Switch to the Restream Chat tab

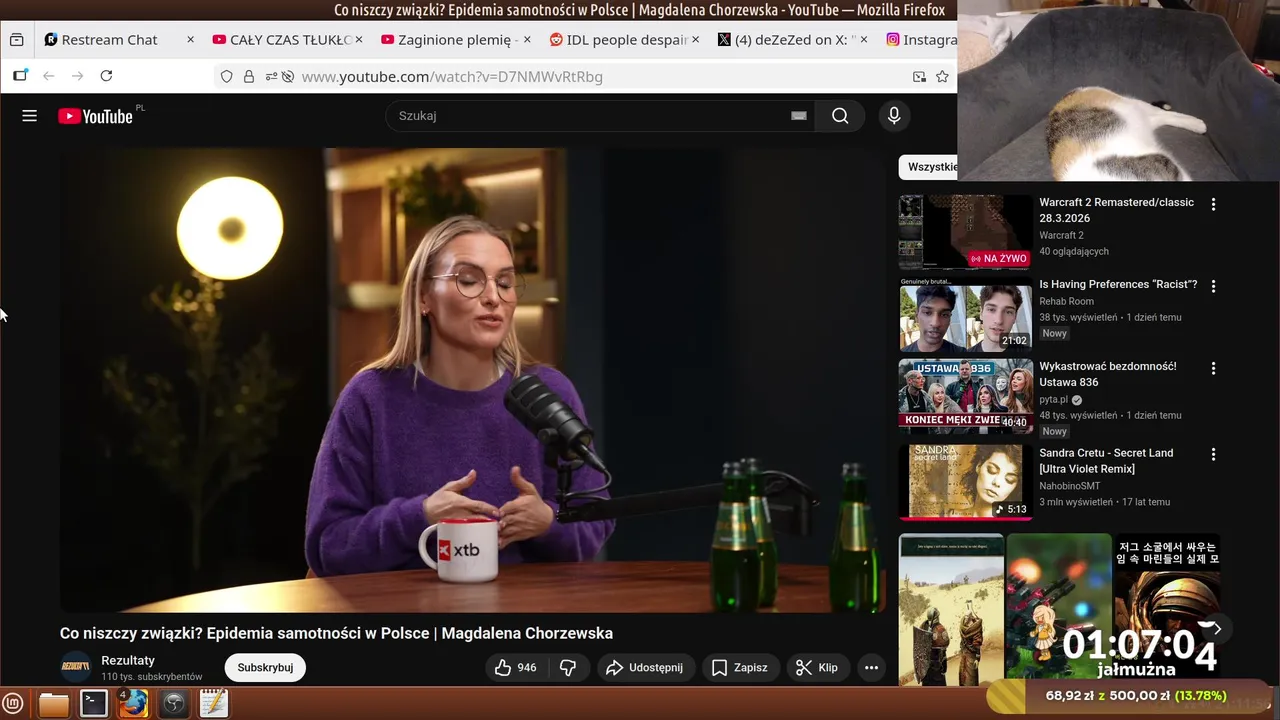pos(109,40)
